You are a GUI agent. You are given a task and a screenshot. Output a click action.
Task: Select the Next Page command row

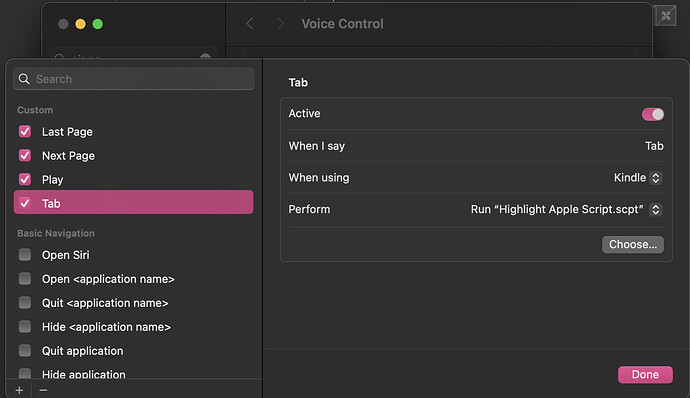pyautogui.click(x=133, y=155)
